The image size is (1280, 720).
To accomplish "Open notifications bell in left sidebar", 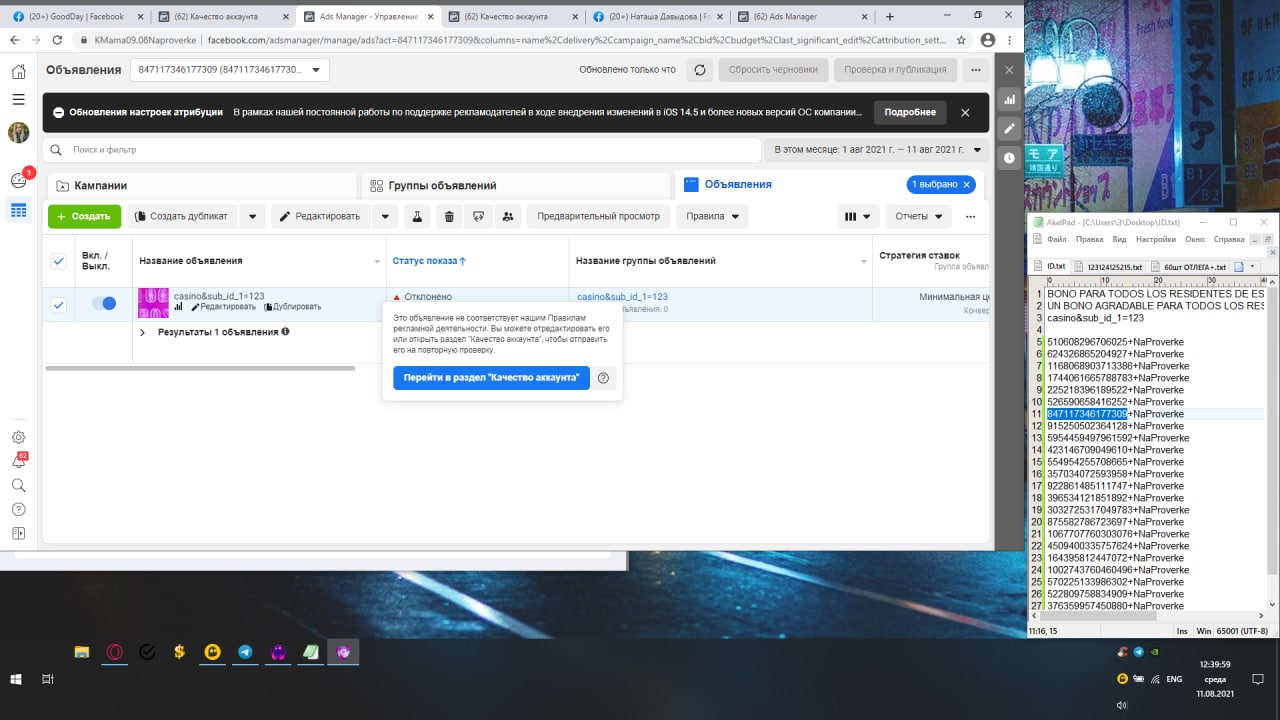I will click(18, 461).
